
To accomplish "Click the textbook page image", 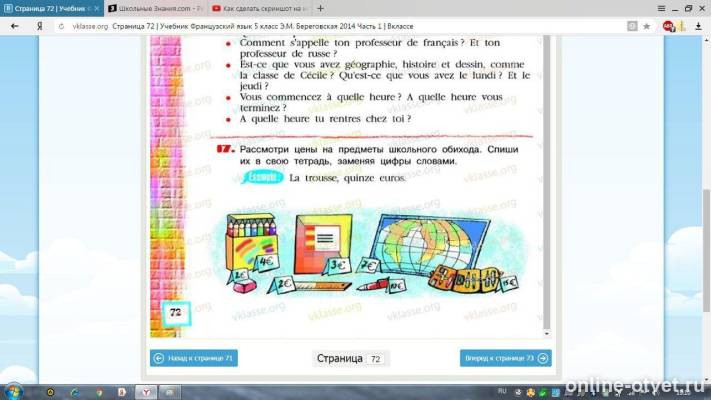I will click(x=346, y=186).
